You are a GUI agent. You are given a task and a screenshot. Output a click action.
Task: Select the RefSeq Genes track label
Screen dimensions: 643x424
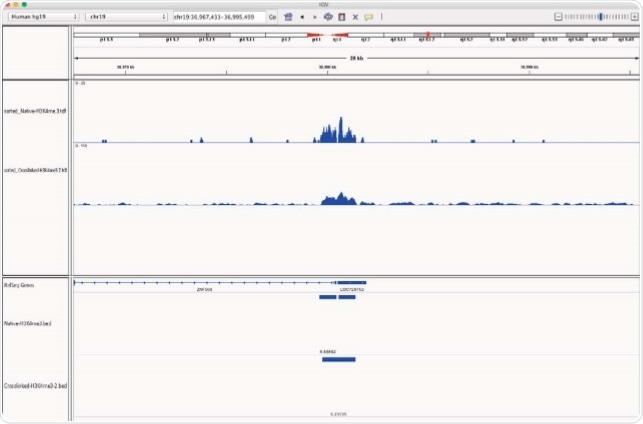(x=20, y=285)
